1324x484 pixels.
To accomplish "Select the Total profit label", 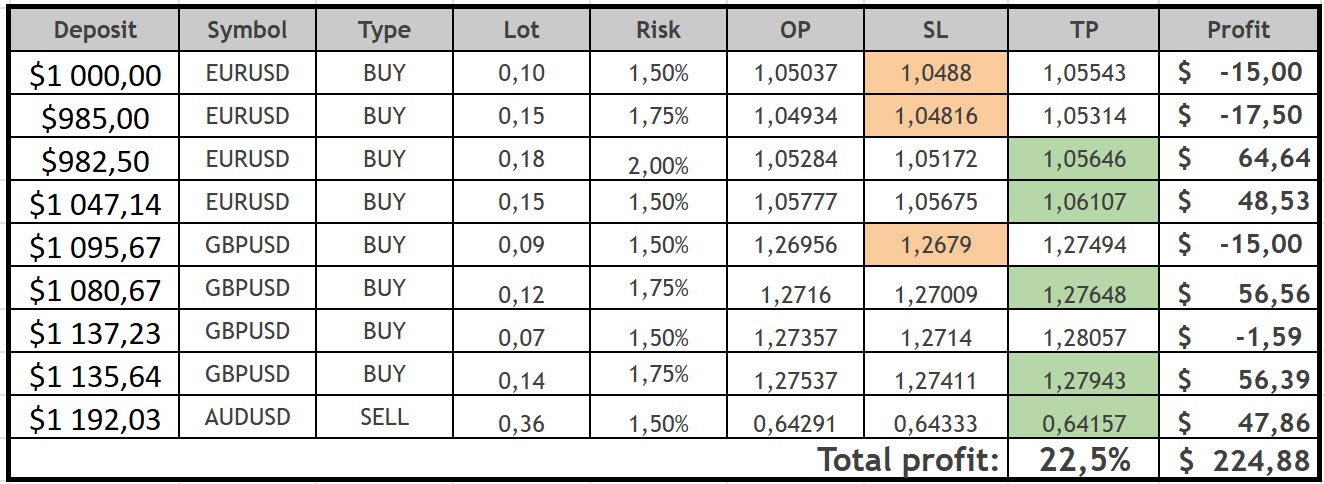I will pyautogui.click(x=908, y=460).
